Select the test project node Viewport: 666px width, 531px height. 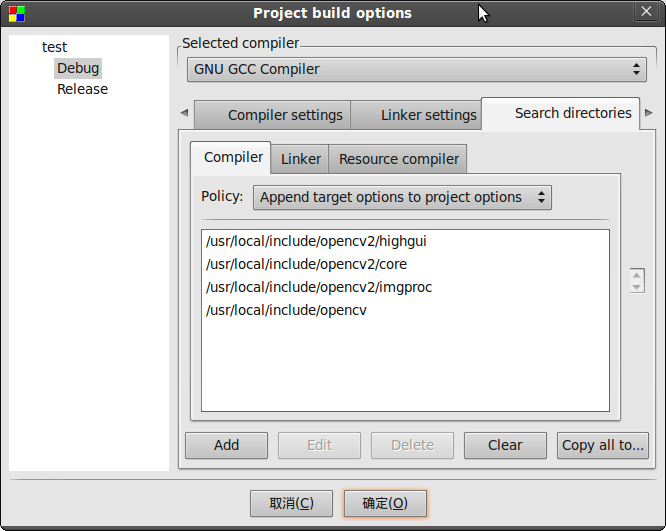click(x=54, y=47)
